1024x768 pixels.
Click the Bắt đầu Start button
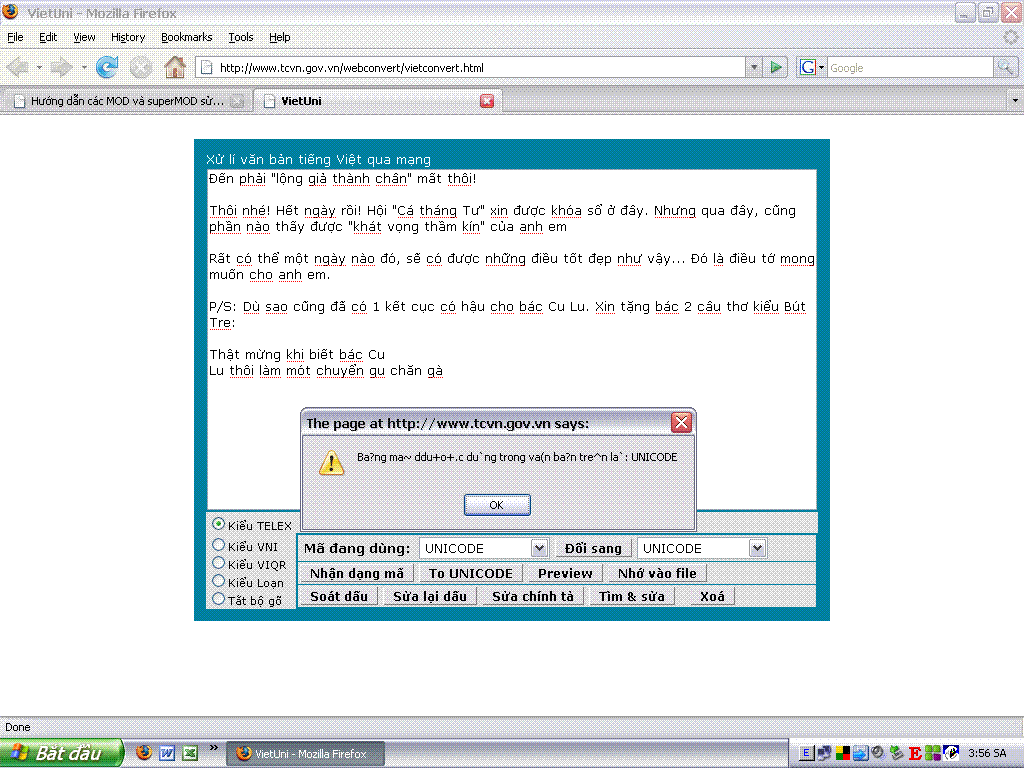(61, 753)
